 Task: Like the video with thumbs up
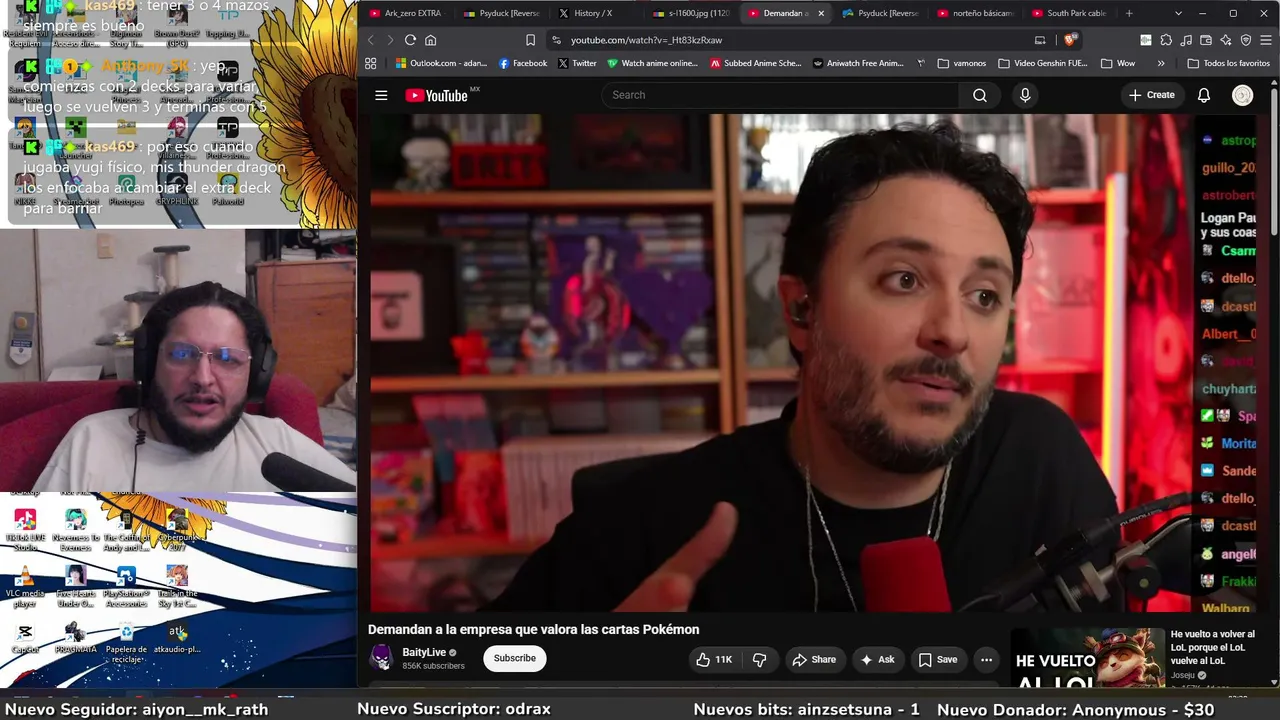pyautogui.click(x=714, y=659)
